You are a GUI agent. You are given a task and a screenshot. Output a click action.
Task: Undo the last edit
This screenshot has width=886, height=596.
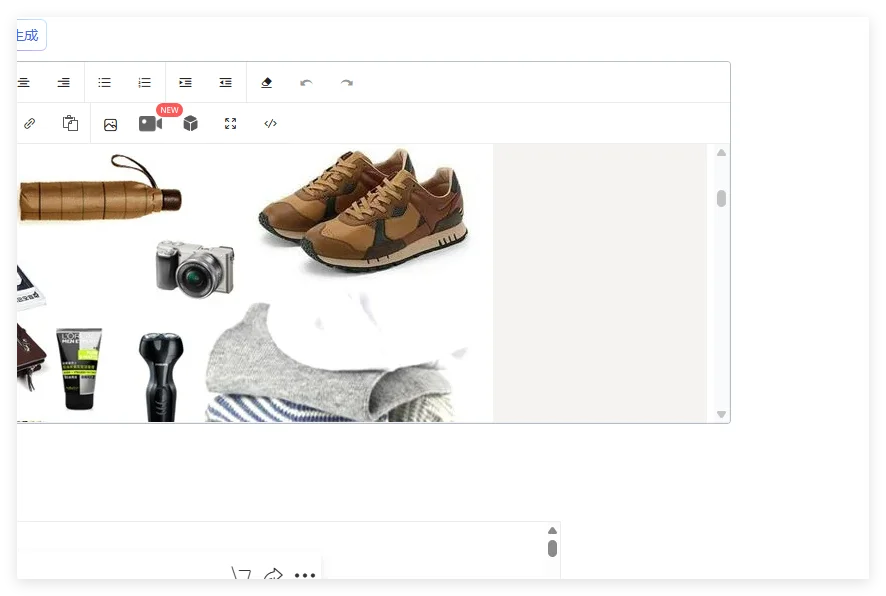point(306,83)
